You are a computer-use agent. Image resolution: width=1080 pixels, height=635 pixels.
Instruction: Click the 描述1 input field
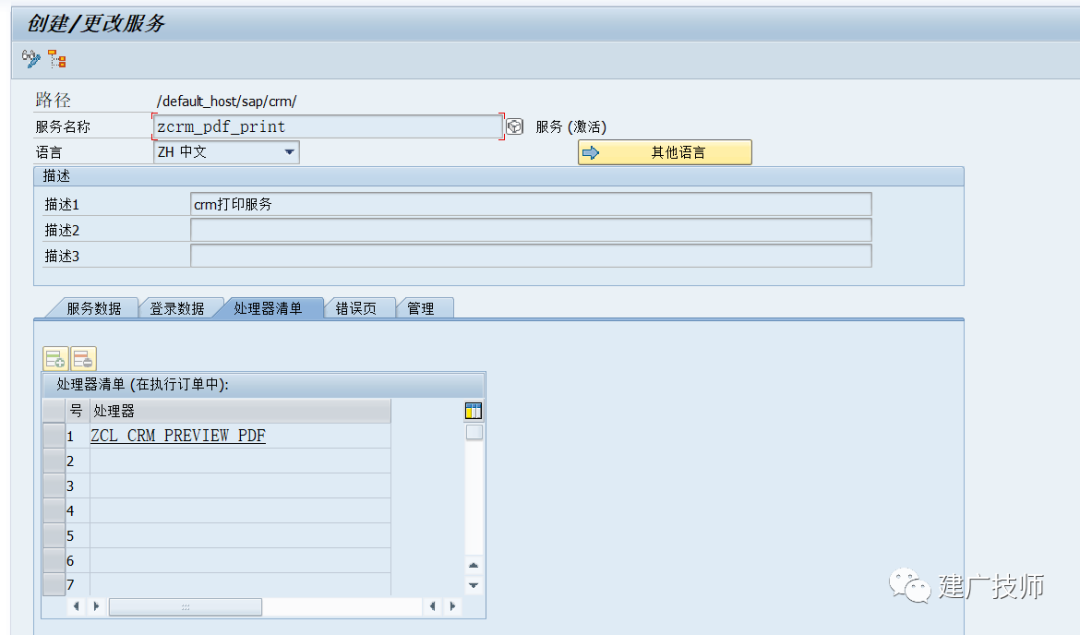click(x=530, y=204)
